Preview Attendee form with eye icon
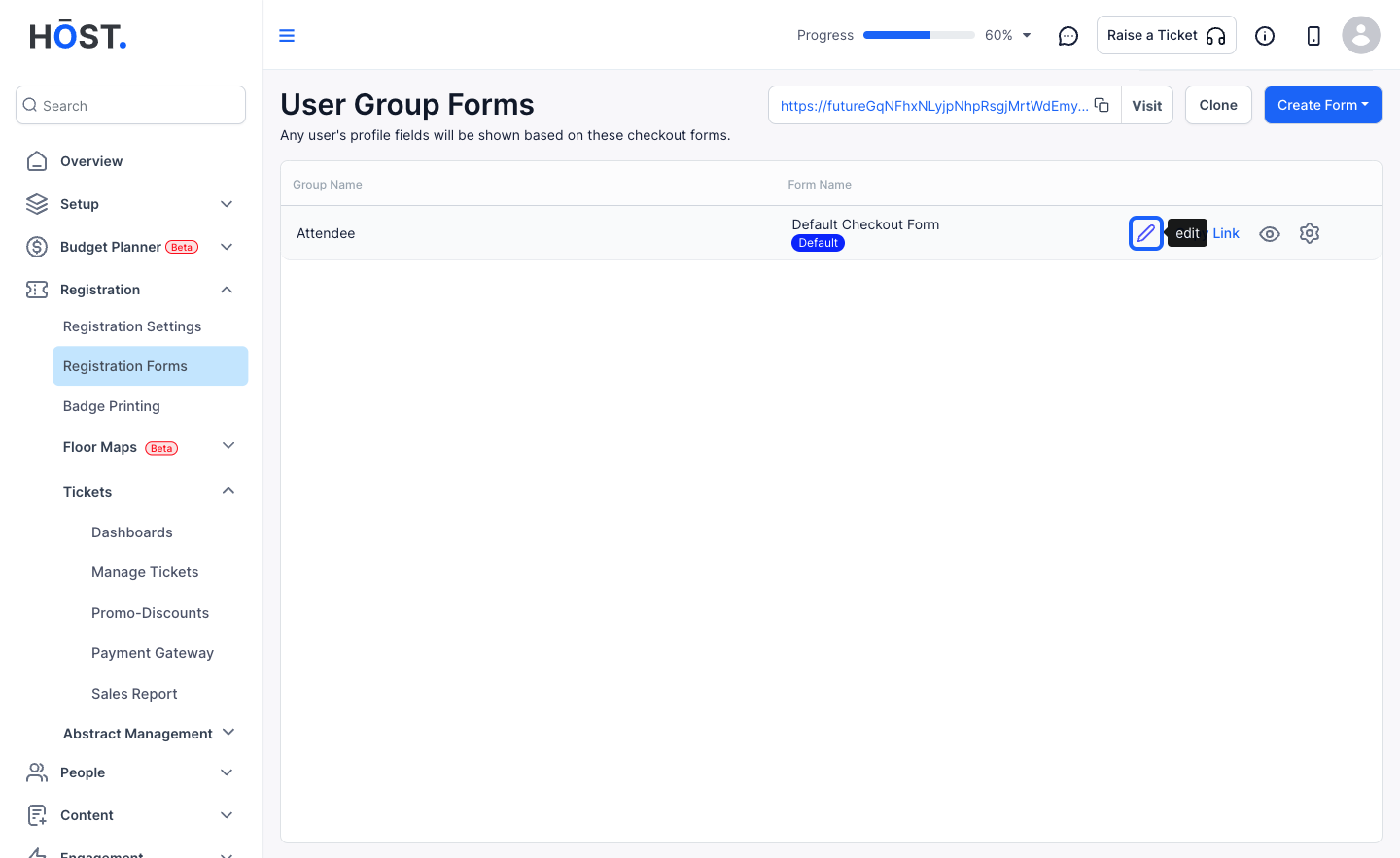The image size is (1400, 858). tap(1270, 234)
